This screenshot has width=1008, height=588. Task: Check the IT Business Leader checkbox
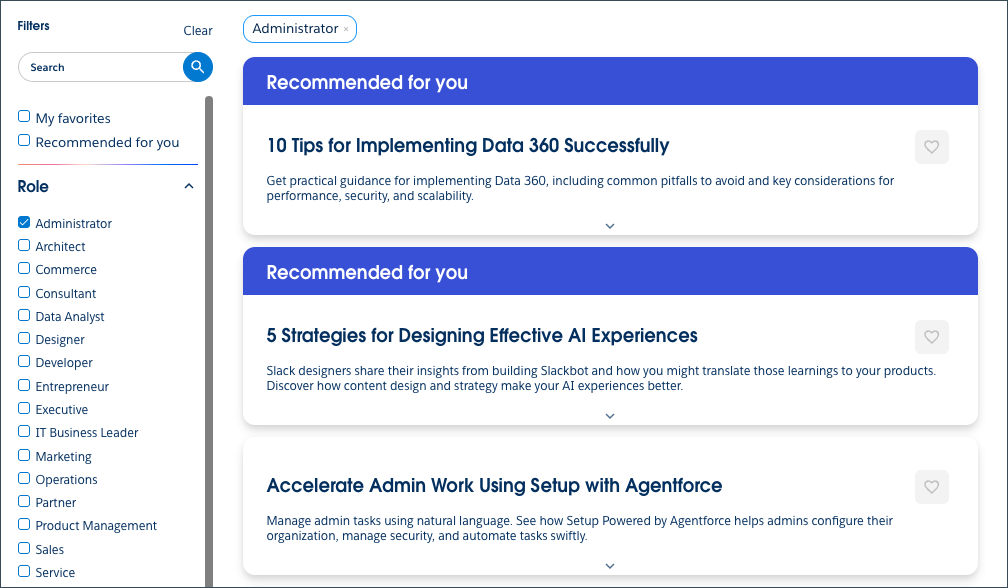click(24, 432)
